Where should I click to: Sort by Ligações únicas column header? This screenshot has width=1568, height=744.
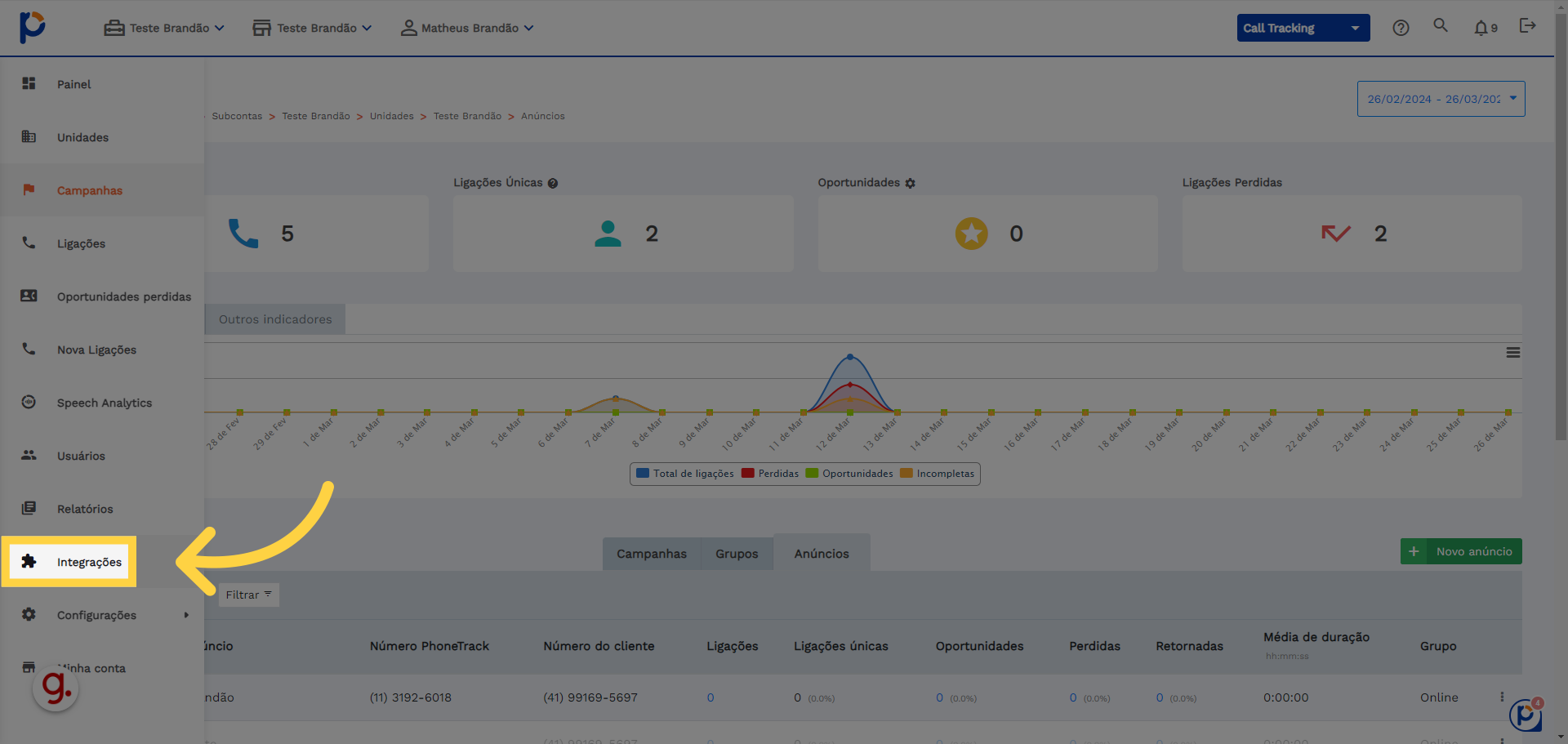pos(841,646)
